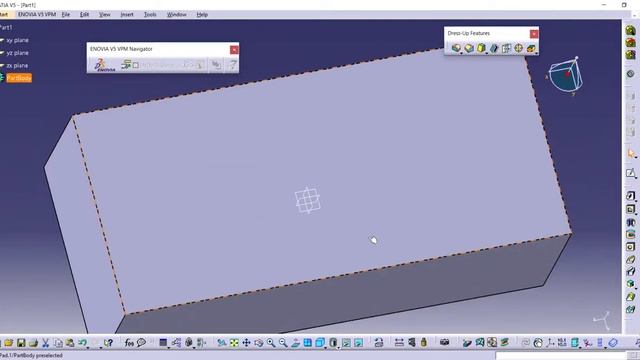The width and height of the screenshot is (640, 360).
Task: Expand the Draft Angle sub-toolbar arrow
Action: point(487,53)
